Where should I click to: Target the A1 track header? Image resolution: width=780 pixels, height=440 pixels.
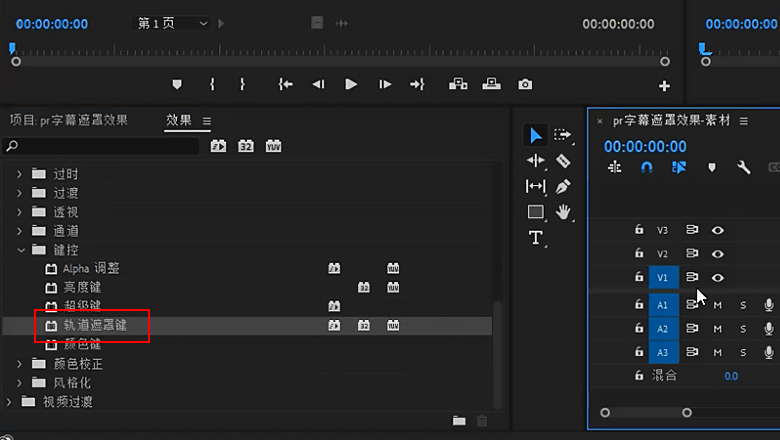click(664, 305)
